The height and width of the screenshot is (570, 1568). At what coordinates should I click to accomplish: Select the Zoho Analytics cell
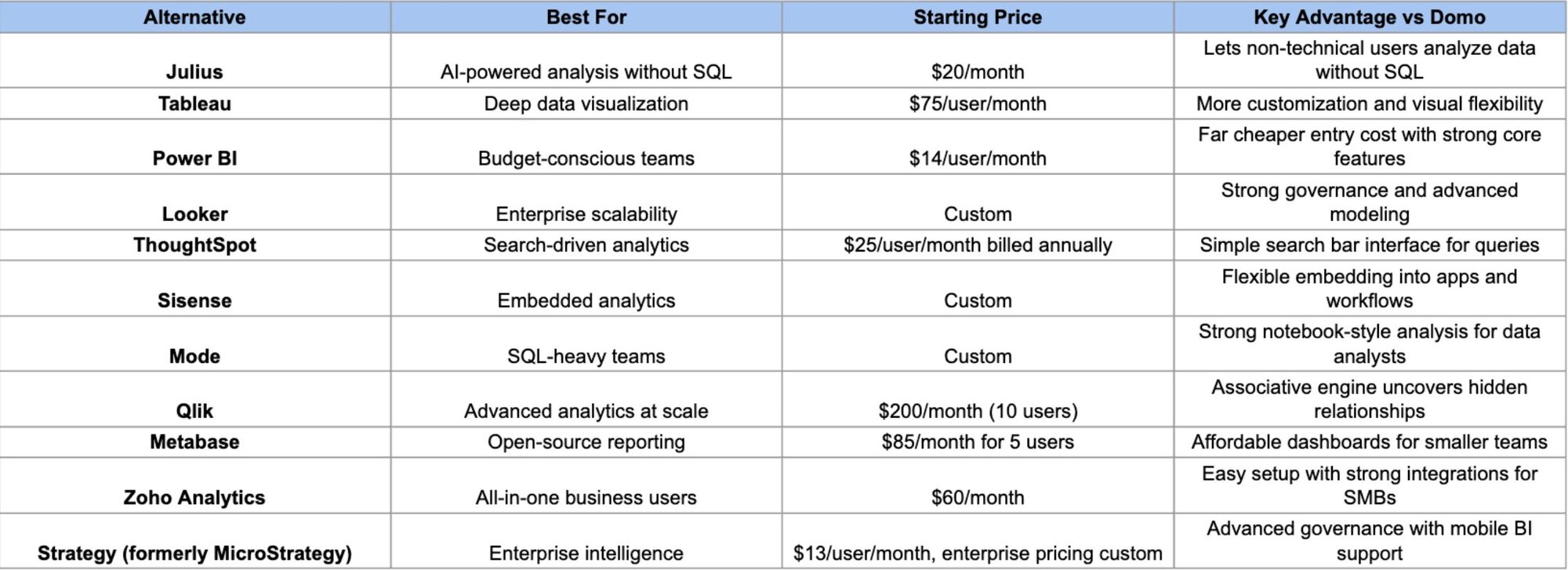coord(194,486)
